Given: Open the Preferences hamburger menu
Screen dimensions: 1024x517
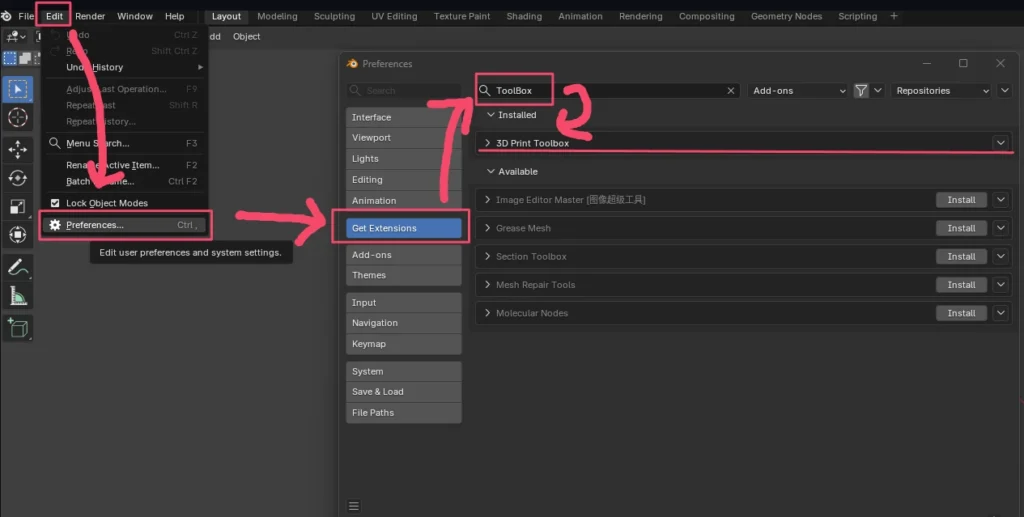Looking at the screenshot, I should (354, 506).
